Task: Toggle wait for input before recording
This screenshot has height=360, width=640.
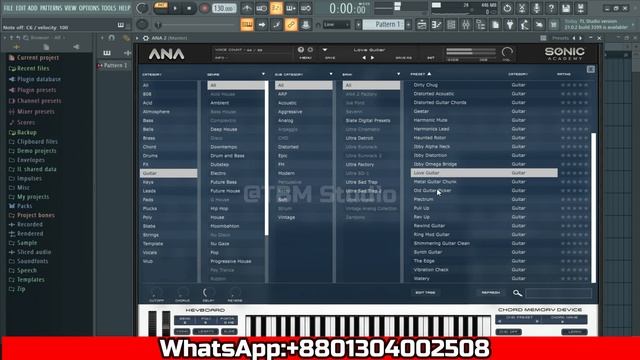Action: (262, 8)
